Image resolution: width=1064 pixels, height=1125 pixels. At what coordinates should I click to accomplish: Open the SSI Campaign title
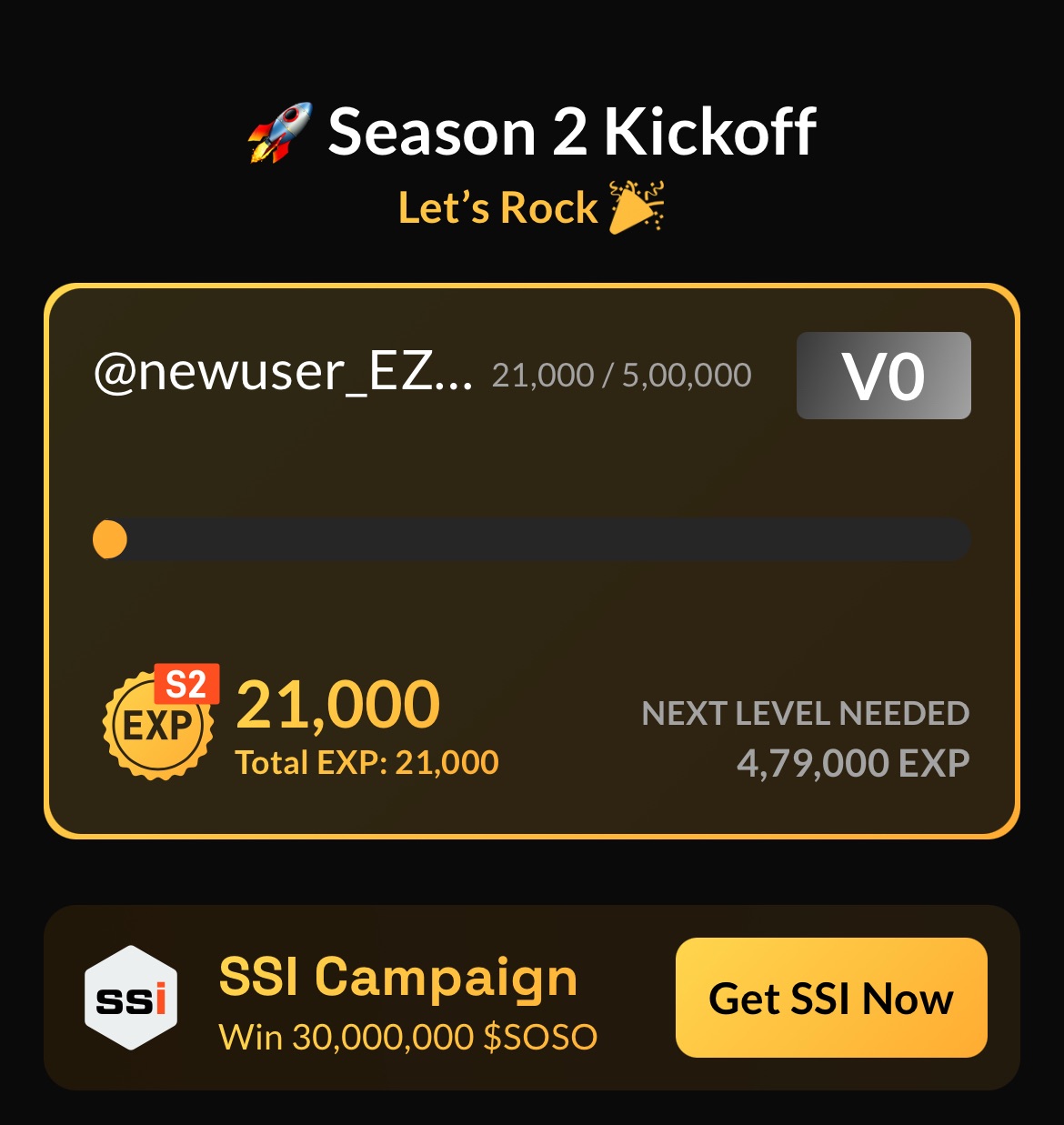398,978
